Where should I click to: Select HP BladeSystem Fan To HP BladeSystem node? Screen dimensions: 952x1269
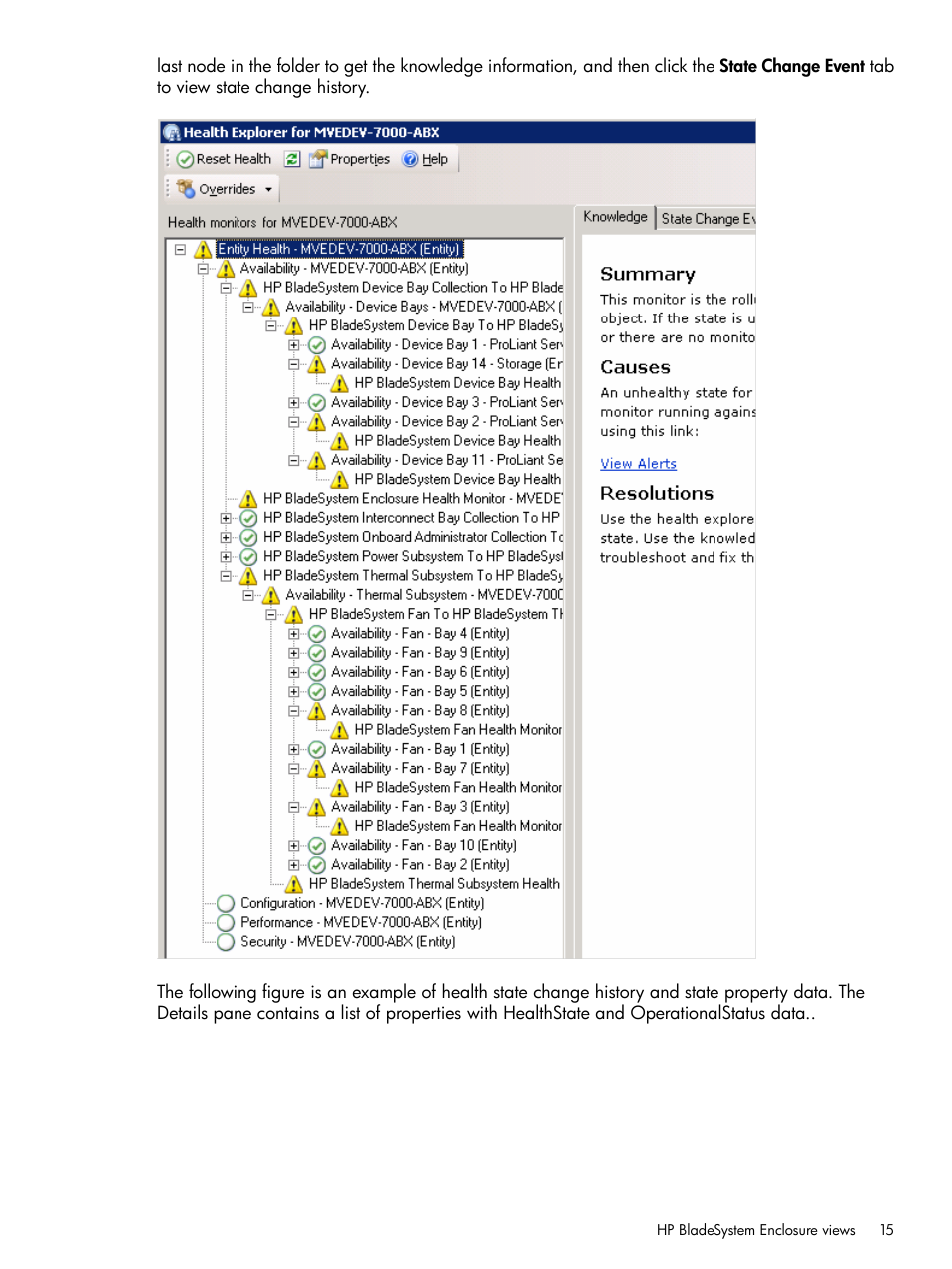point(436,615)
